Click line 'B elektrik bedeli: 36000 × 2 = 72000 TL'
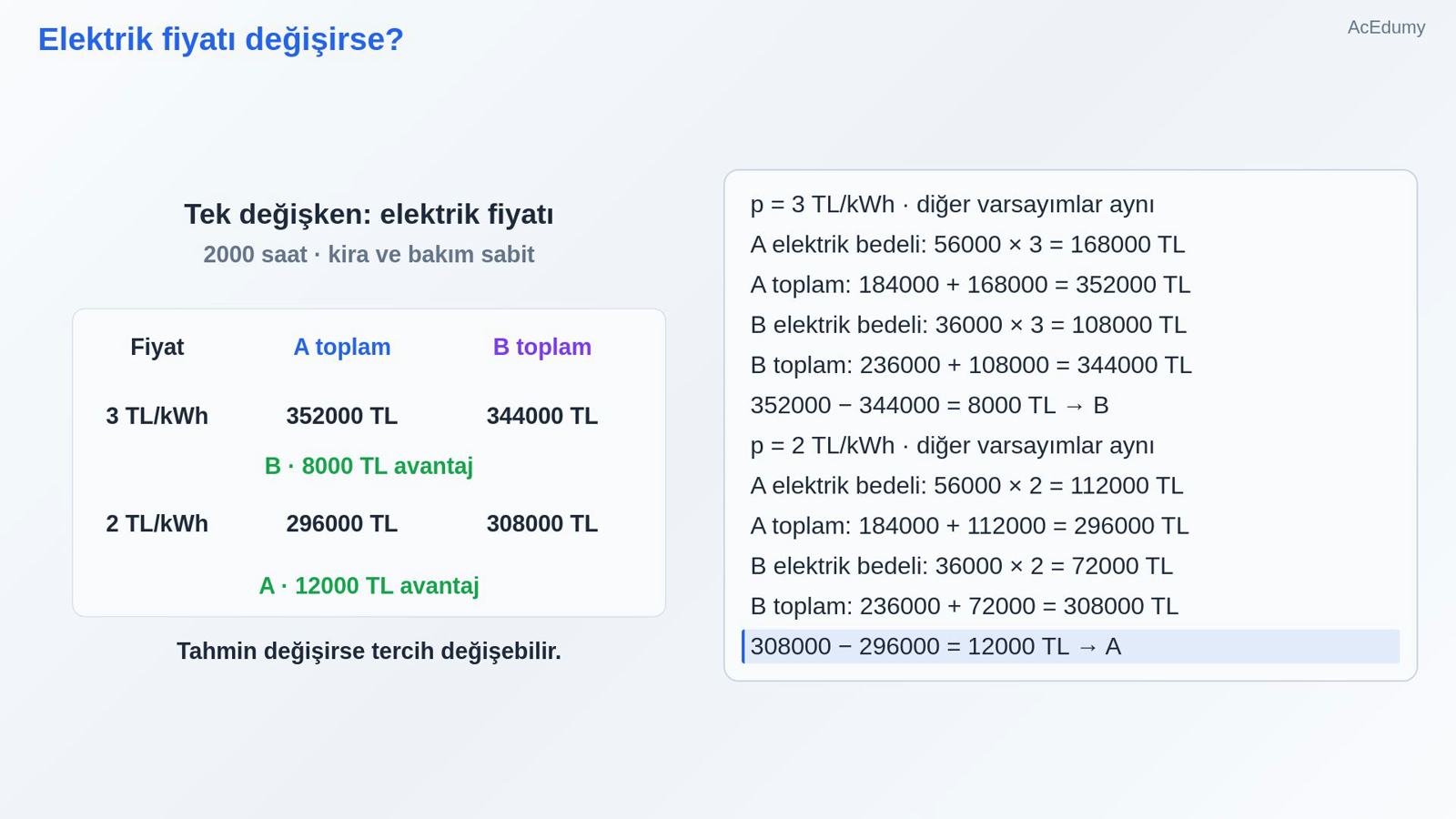This screenshot has height=819, width=1456. tap(961, 566)
